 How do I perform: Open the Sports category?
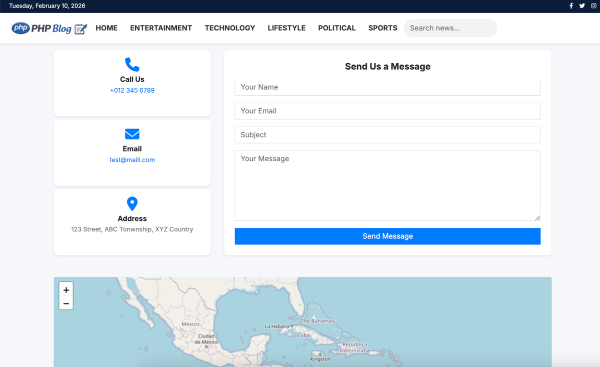[383, 28]
